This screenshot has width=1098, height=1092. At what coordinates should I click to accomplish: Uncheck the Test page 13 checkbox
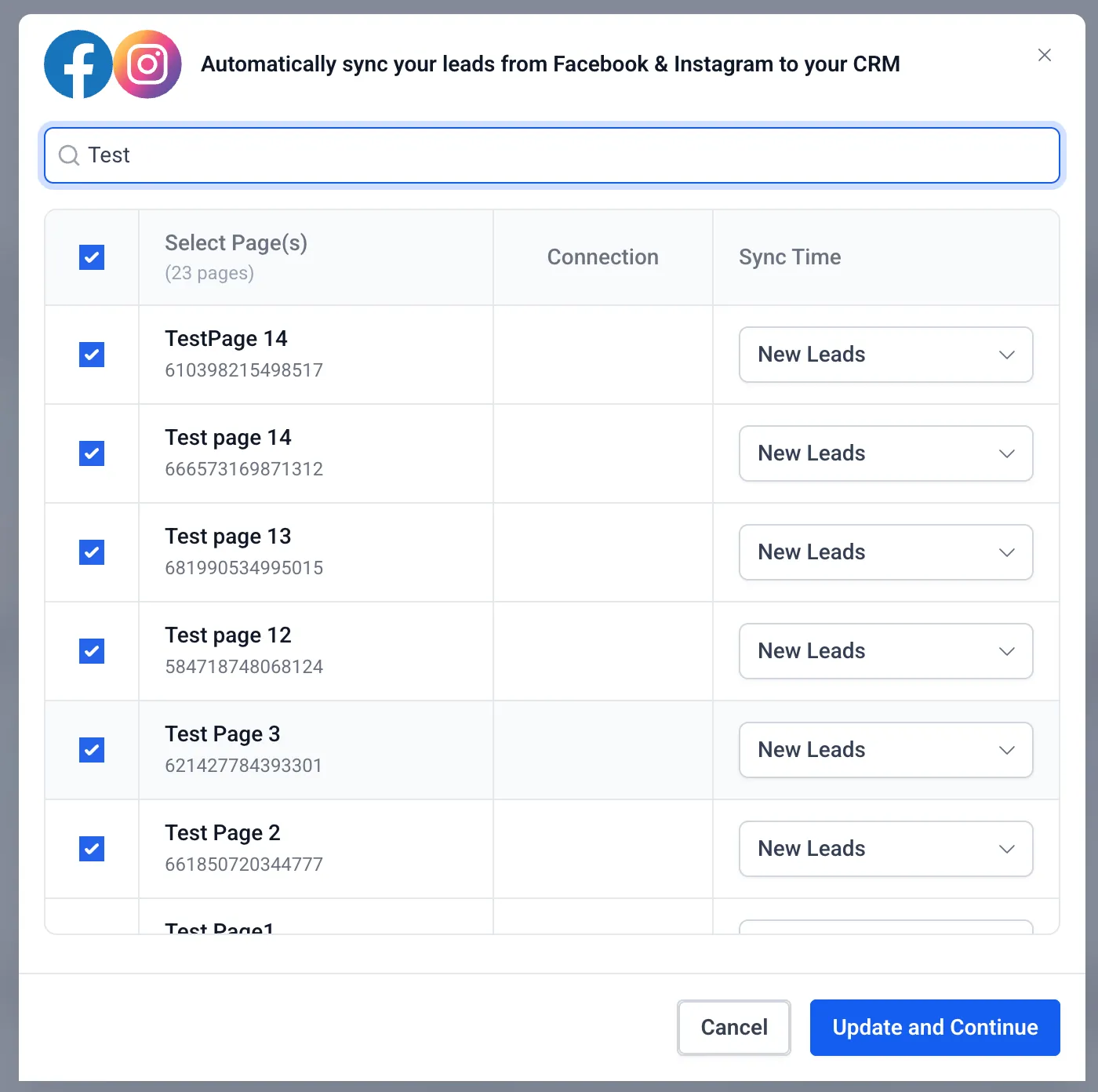click(x=92, y=552)
